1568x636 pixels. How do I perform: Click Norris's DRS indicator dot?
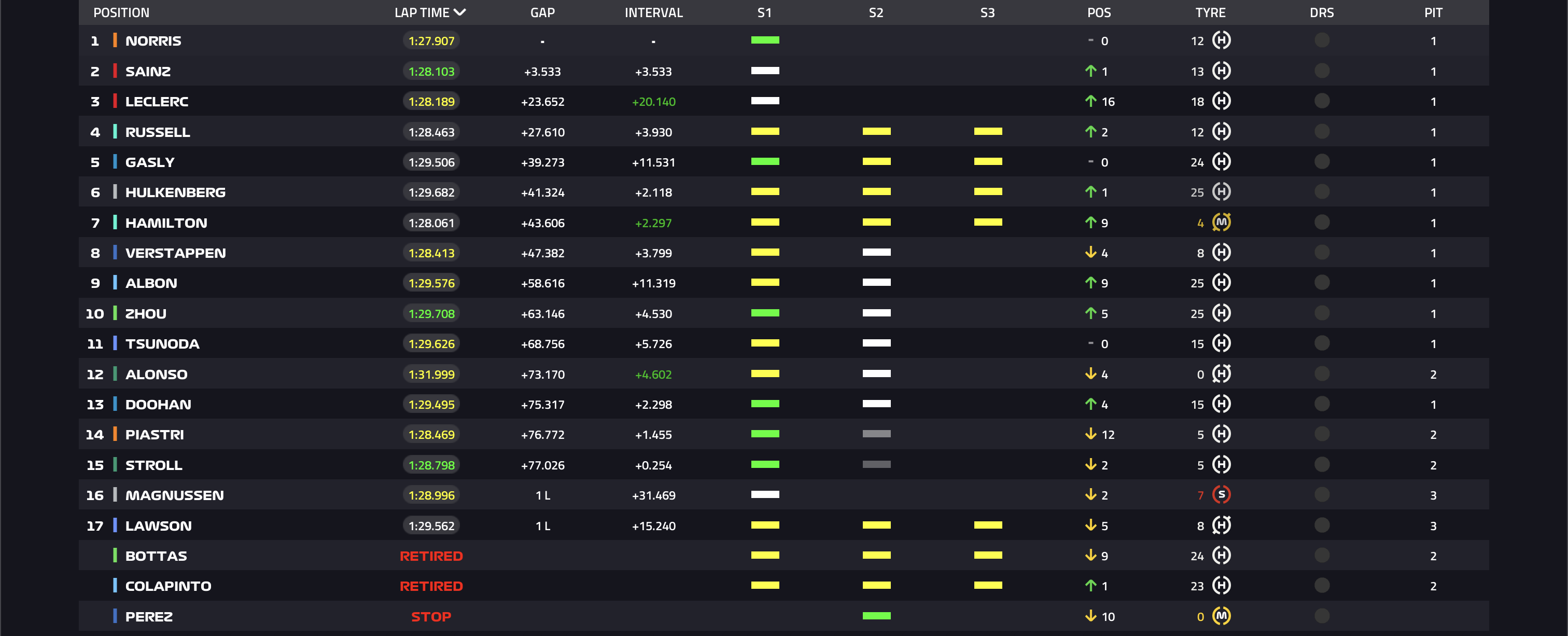click(1322, 40)
